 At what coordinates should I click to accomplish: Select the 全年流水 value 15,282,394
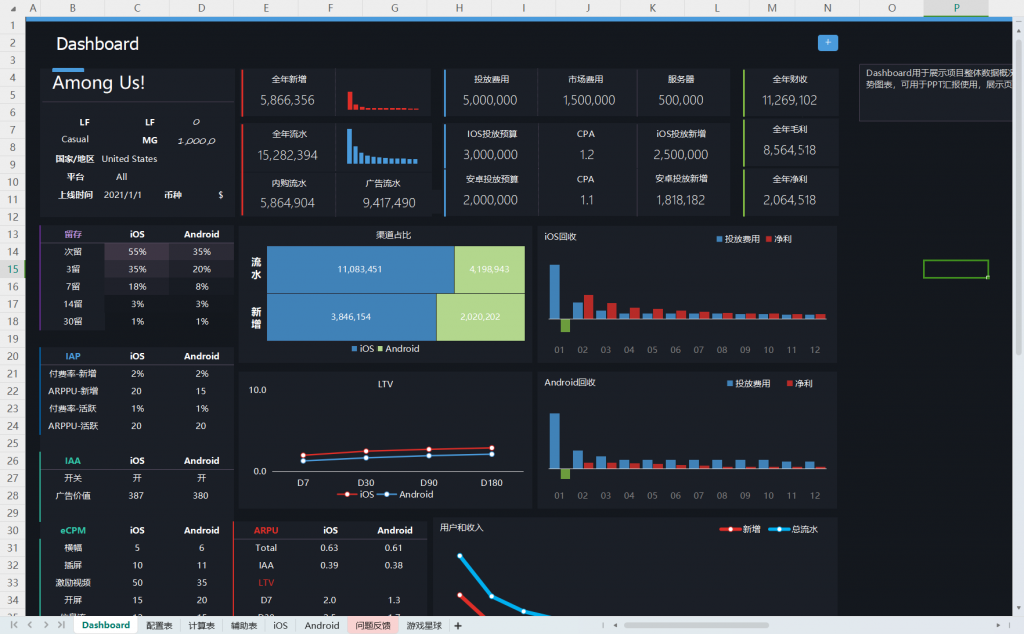point(287,155)
